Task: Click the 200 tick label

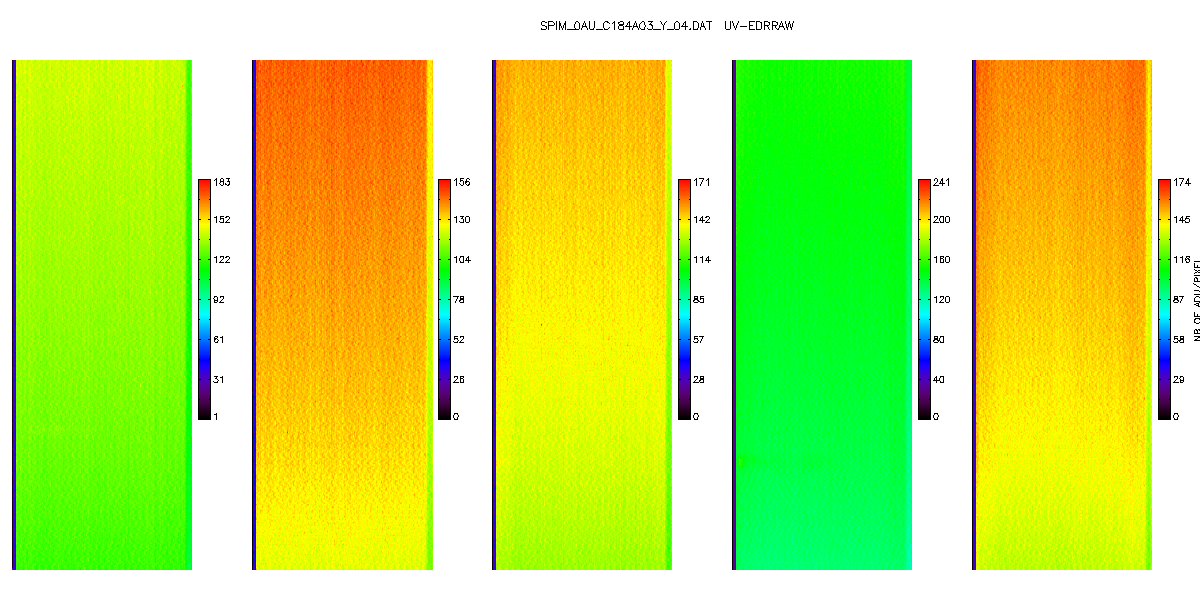Action: click(943, 220)
